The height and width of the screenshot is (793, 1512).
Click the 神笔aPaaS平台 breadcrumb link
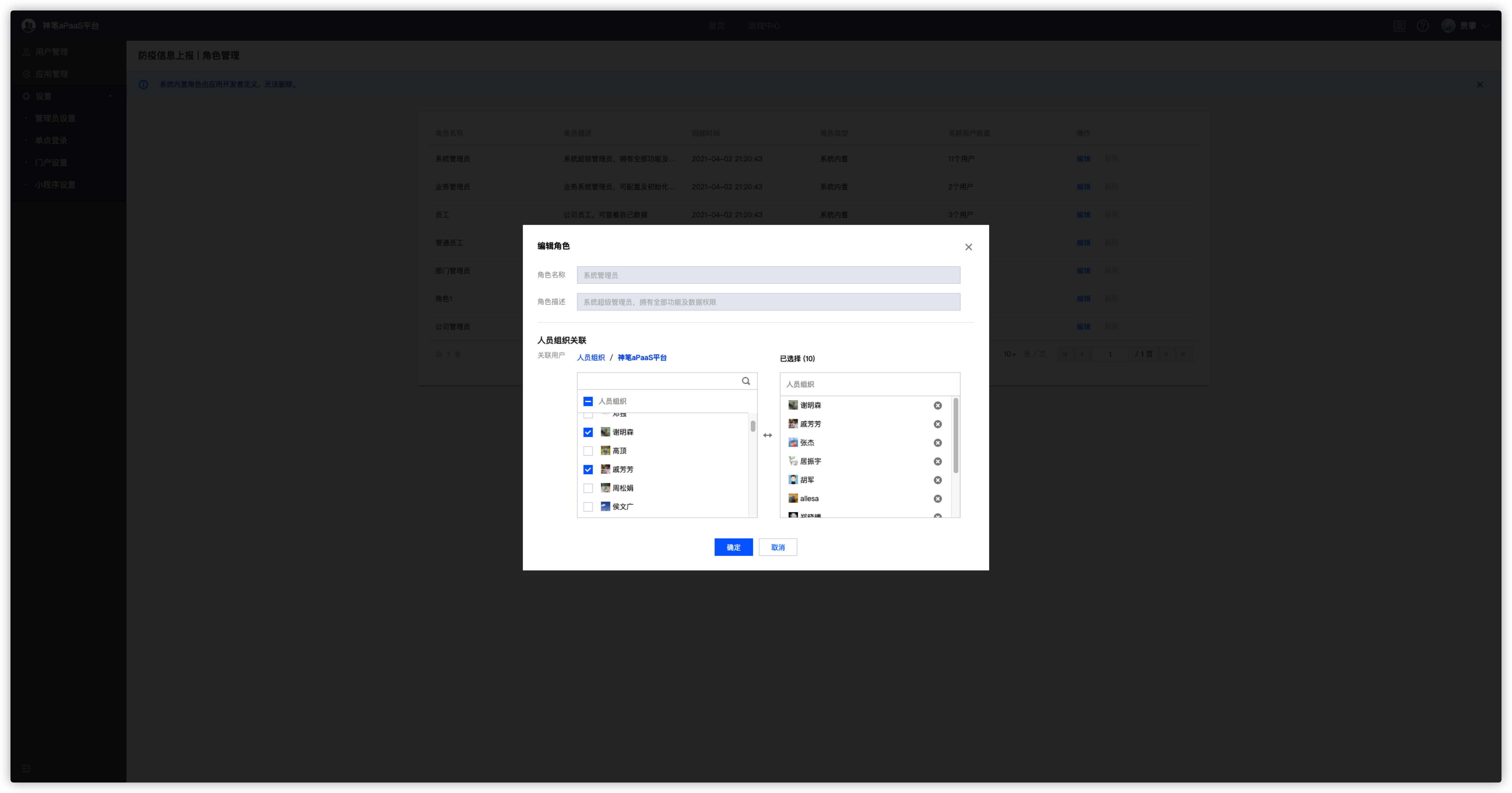[641, 358]
